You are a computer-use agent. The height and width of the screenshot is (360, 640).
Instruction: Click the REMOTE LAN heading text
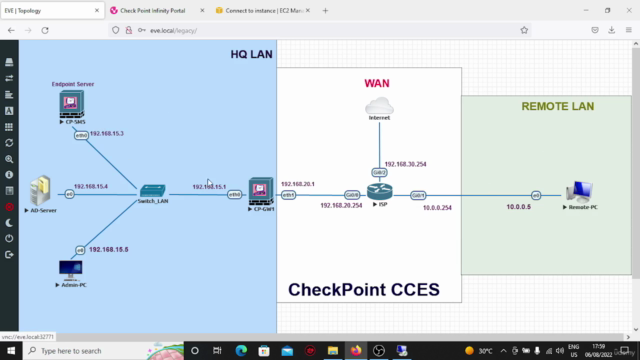(558, 107)
